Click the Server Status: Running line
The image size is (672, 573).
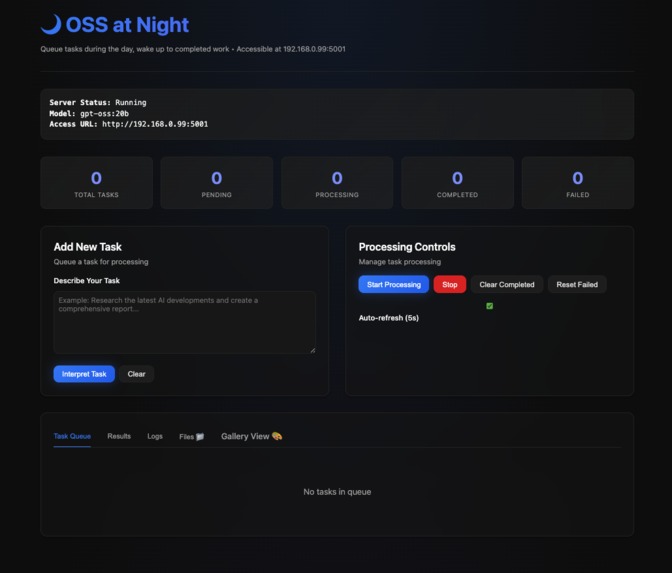(98, 102)
